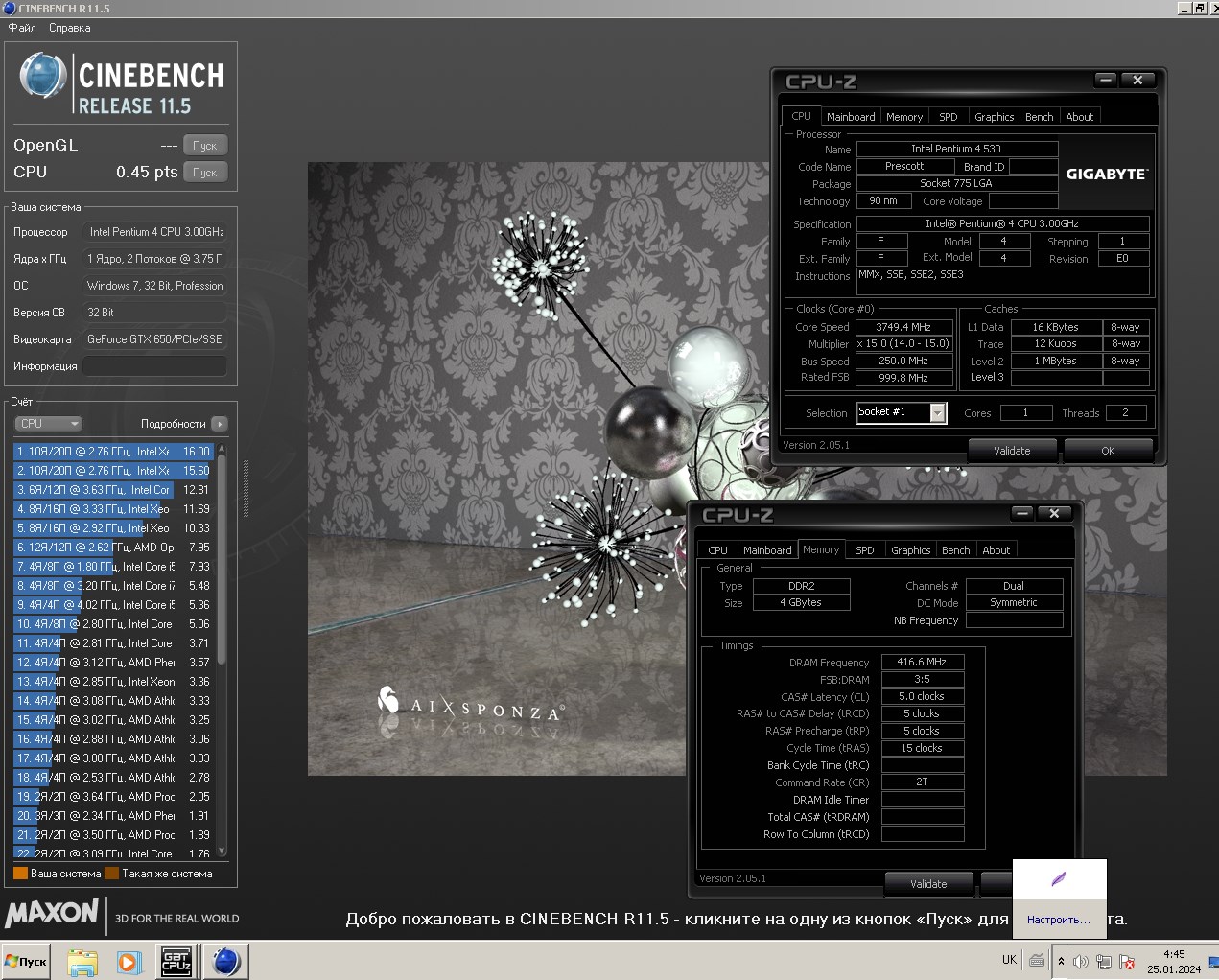Click the Cinebench logo icon
The width and height of the screenshot is (1219, 980).
(x=43, y=77)
